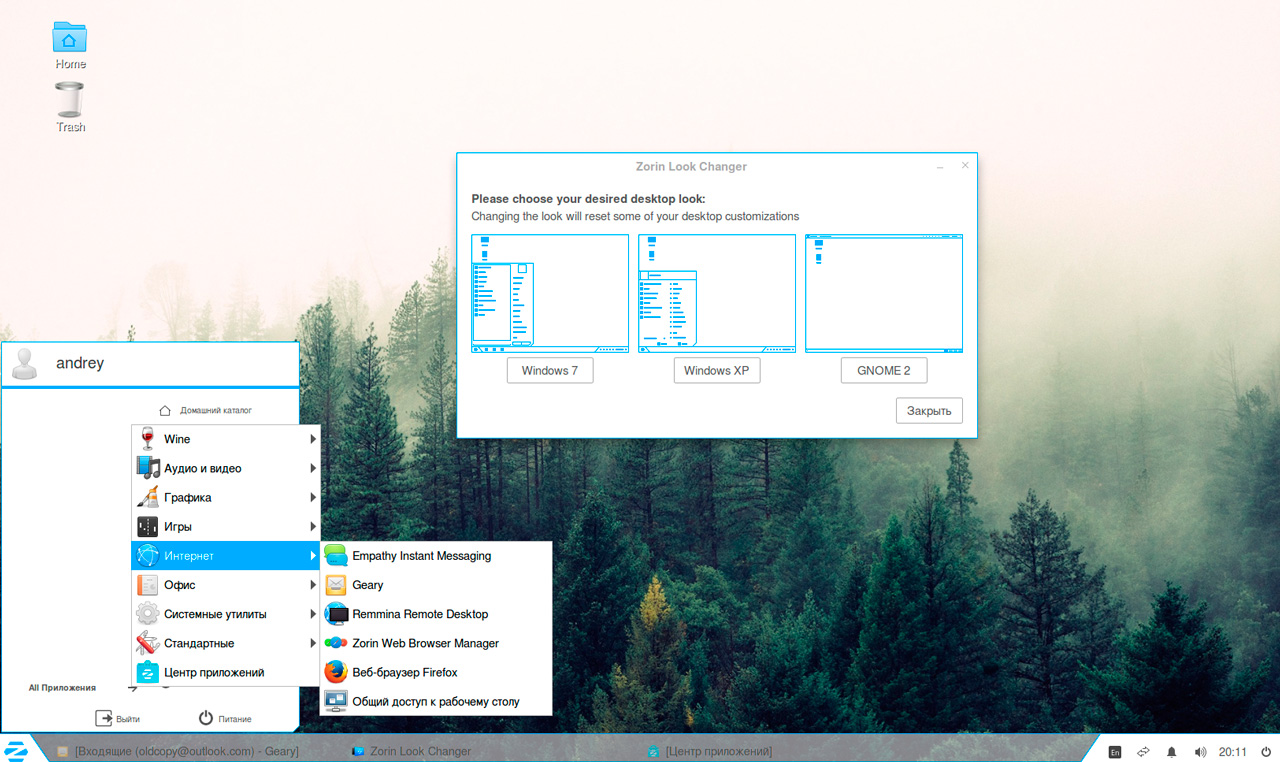
Task: Expand the Wine submenu arrow
Action: 313,439
